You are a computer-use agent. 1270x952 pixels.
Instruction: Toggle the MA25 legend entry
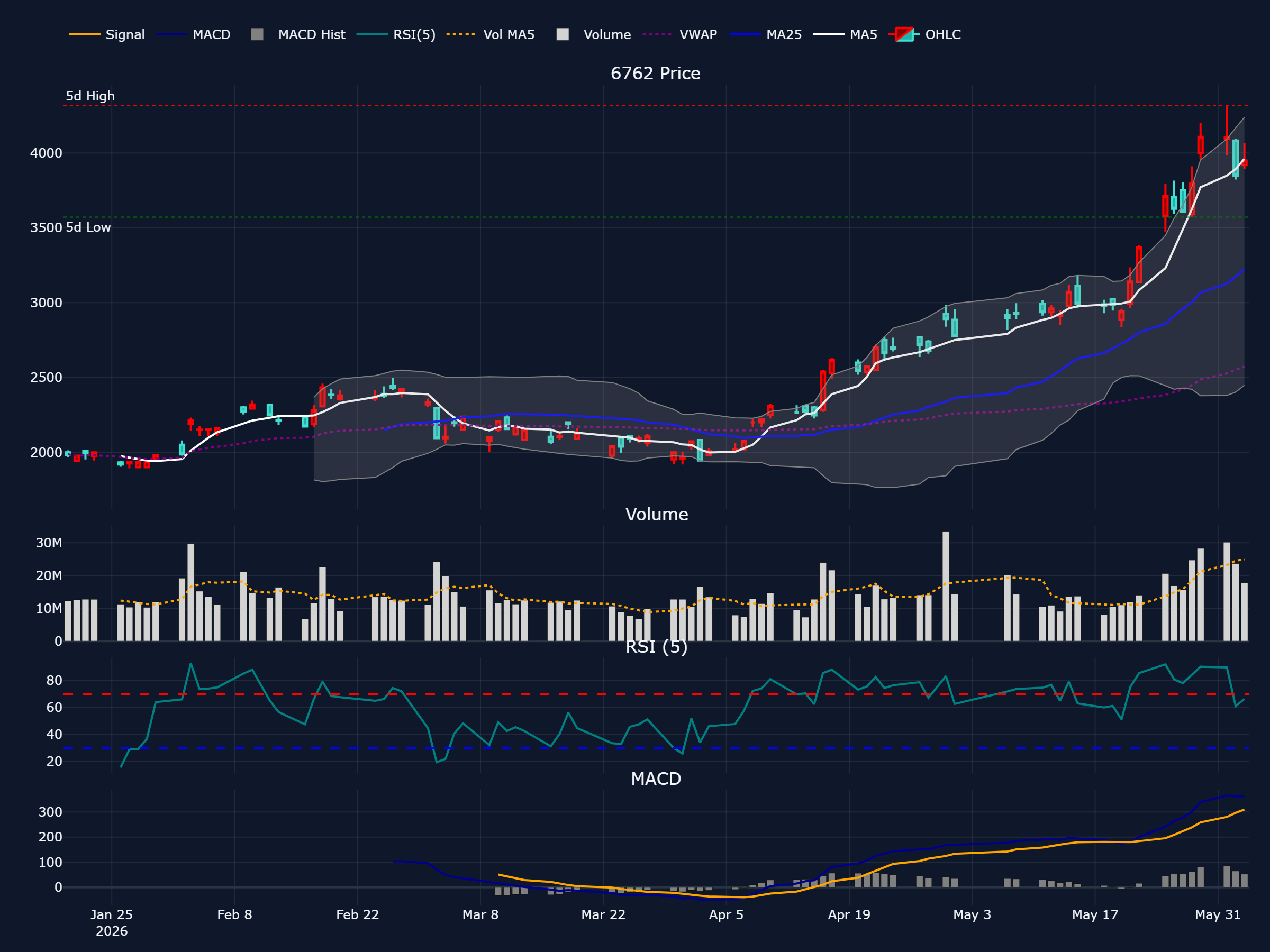[x=765, y=34]
